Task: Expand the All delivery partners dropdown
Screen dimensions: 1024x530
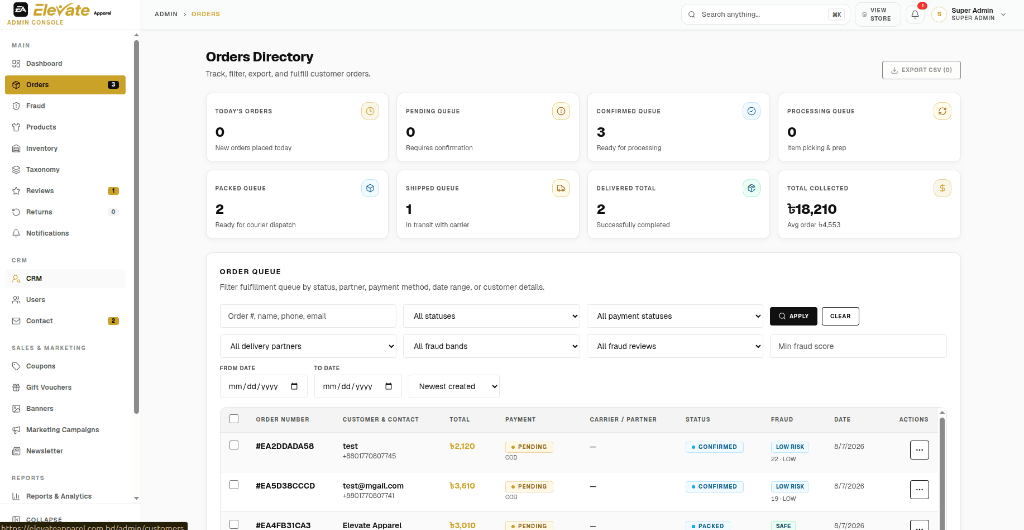Action: pos(308,346)
